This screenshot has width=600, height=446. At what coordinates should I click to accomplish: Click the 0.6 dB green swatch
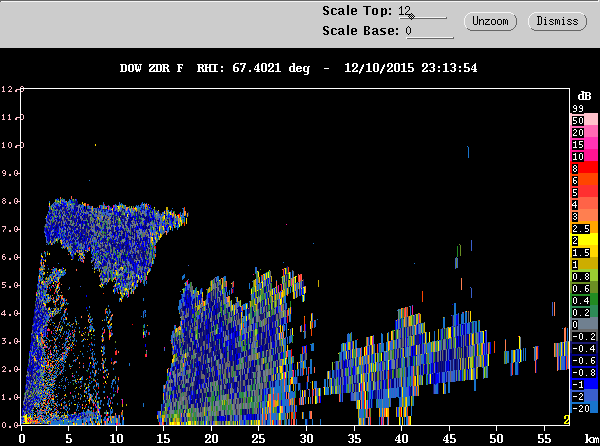coord(584,288)
